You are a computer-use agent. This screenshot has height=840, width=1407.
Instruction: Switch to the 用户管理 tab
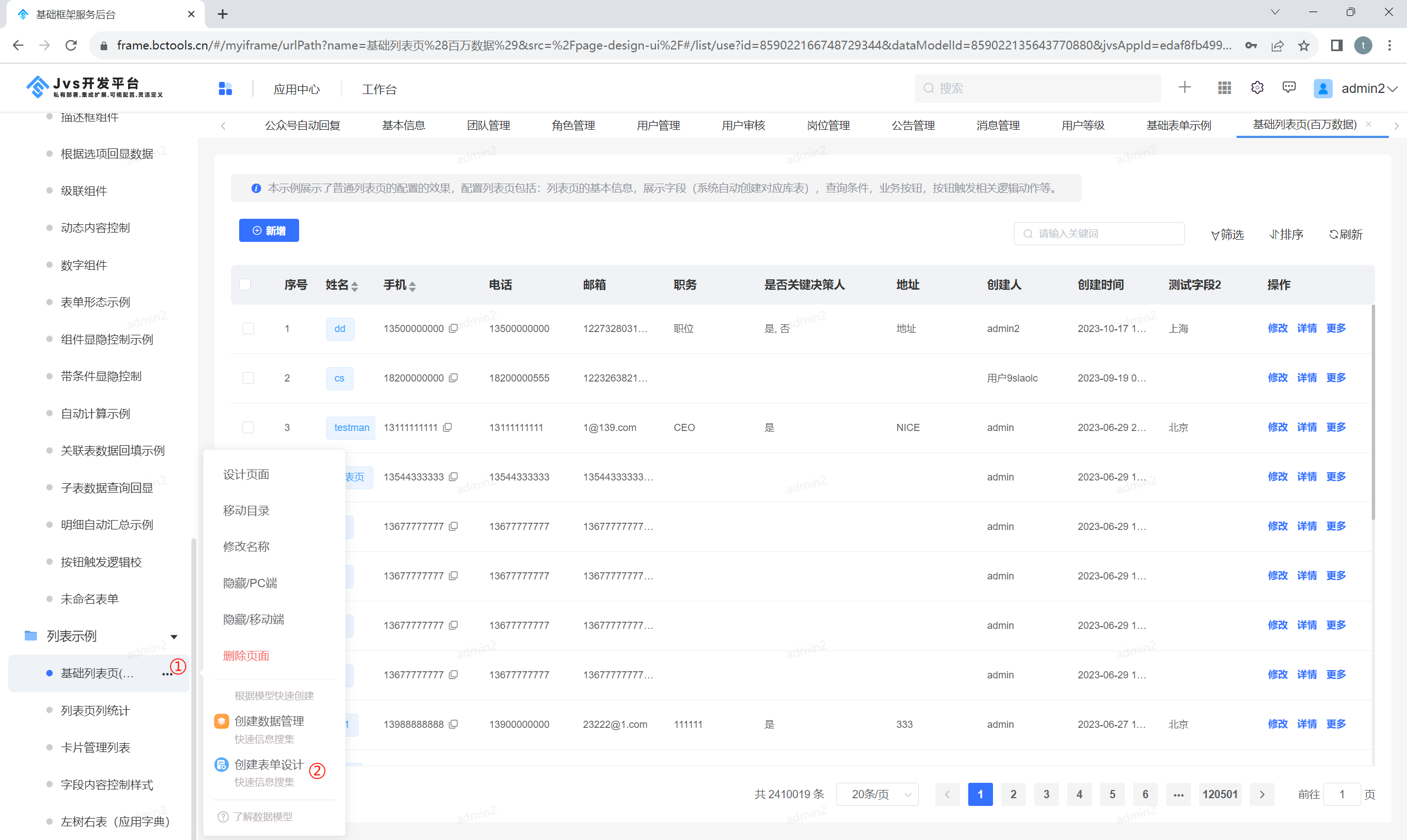point(658,125)
